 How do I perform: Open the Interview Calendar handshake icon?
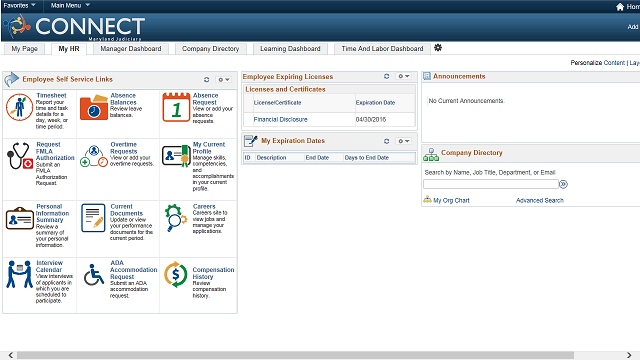pos(19,274)
